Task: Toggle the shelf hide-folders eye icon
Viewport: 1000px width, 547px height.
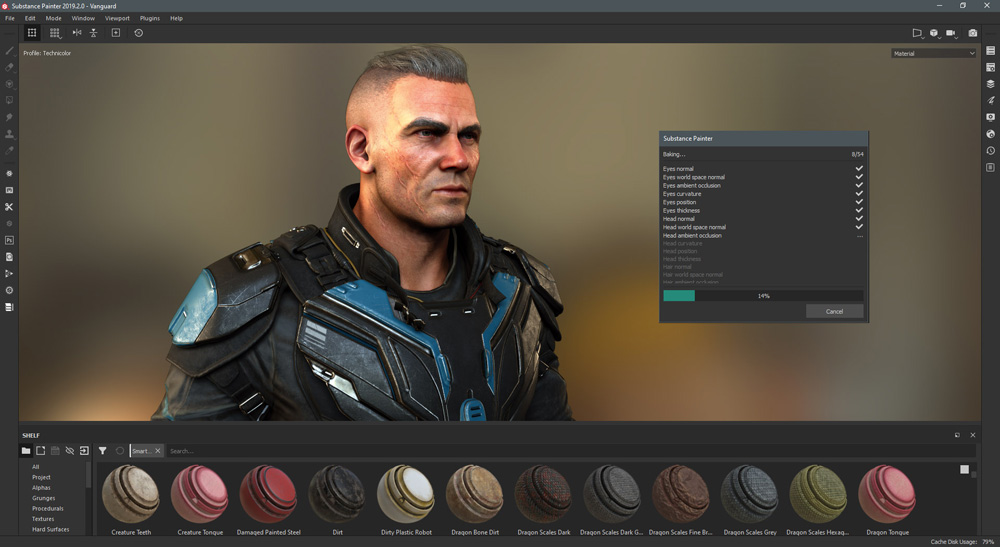Action: (70, 451)
